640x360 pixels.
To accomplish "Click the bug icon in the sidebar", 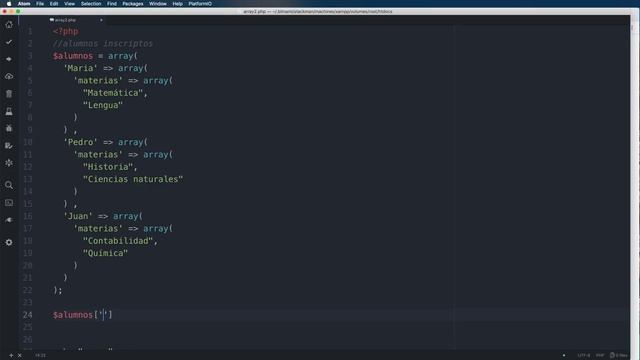I will click(9, 128).
